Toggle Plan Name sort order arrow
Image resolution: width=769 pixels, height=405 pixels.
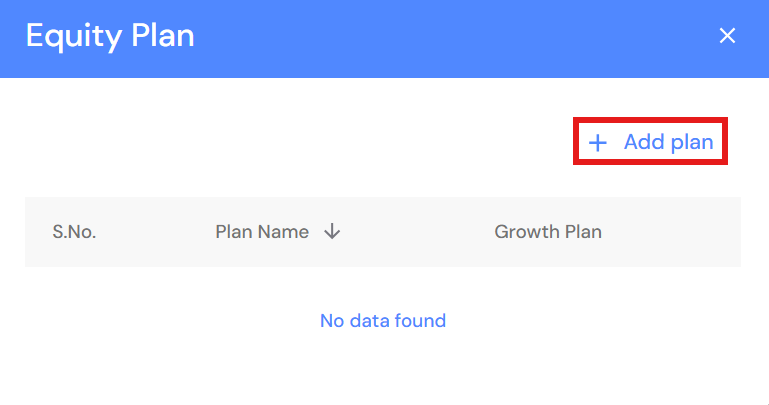coord(332,232)
